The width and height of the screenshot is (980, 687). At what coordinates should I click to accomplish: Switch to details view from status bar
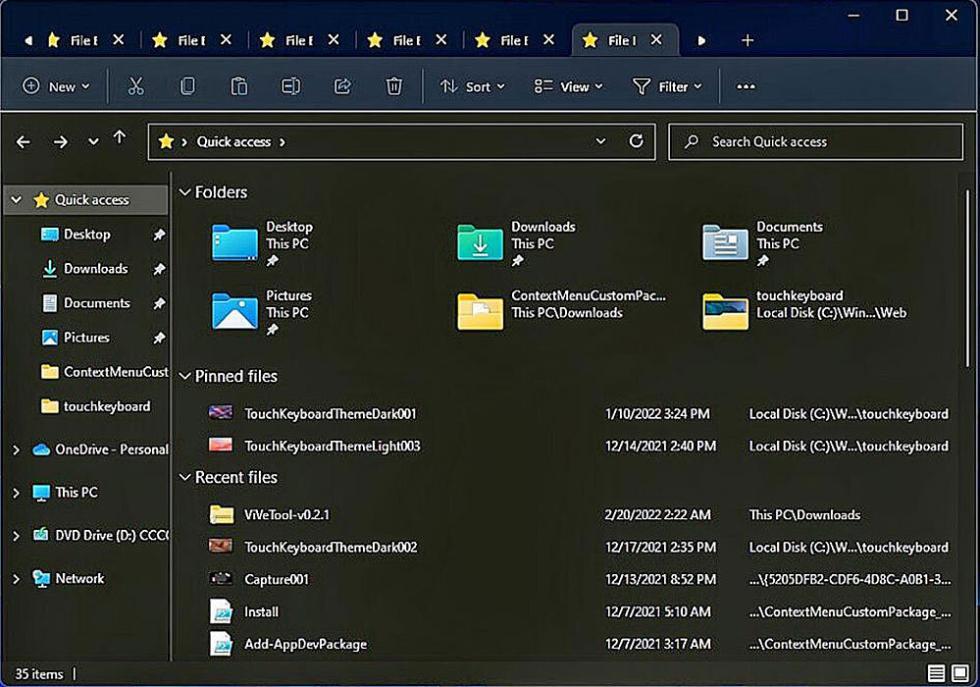tap(938, 673)
